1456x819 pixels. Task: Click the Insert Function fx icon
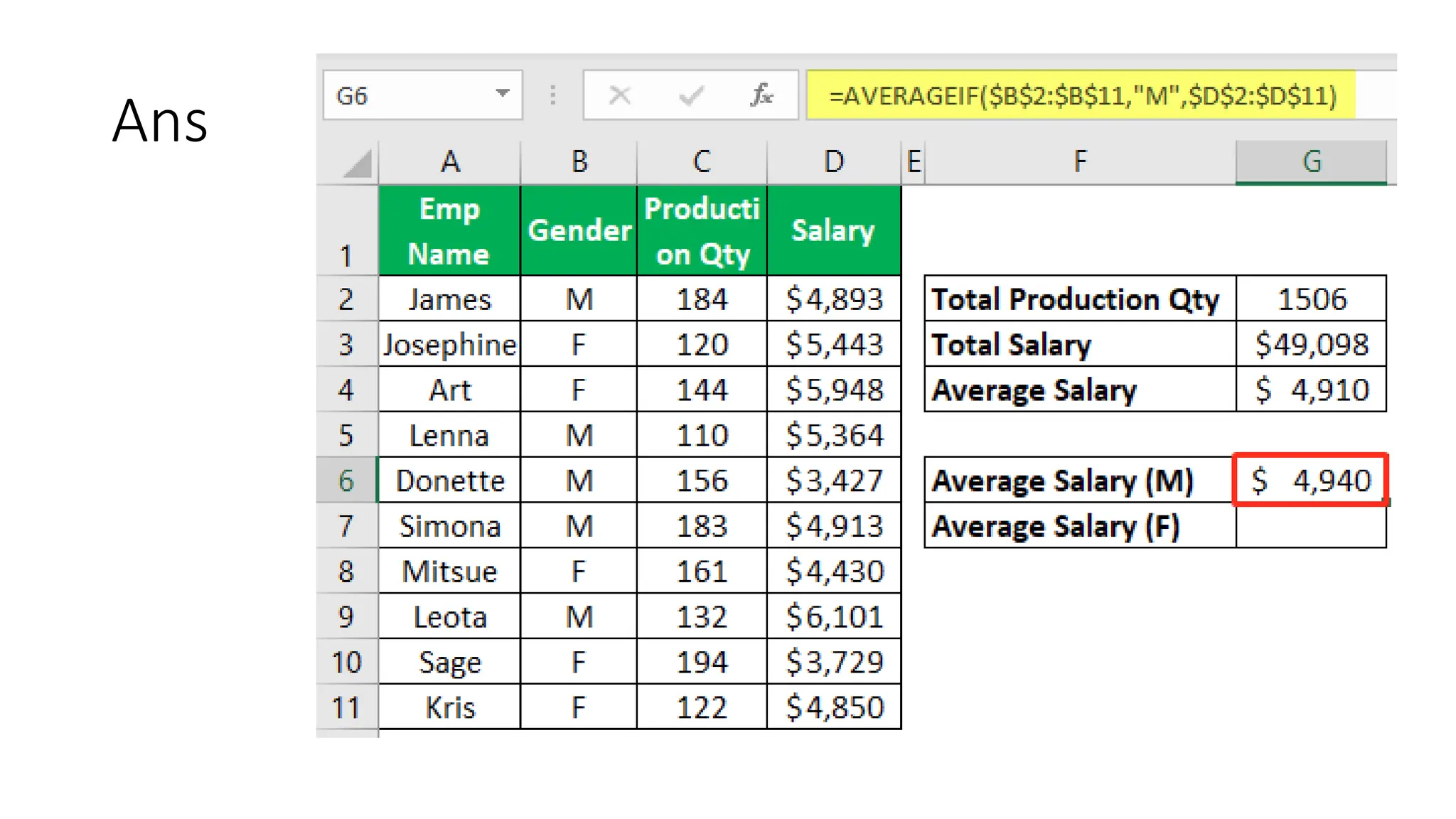point(761,95)
